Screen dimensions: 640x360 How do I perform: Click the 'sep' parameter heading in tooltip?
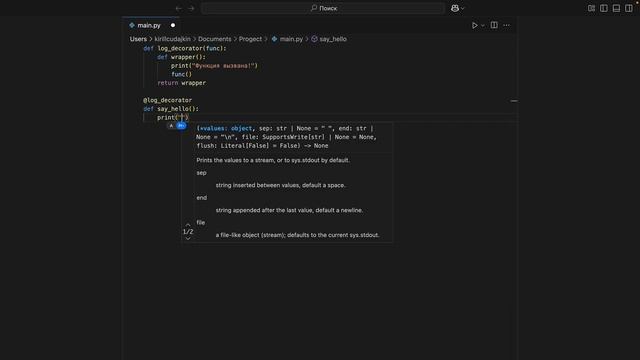coord(201,173)
